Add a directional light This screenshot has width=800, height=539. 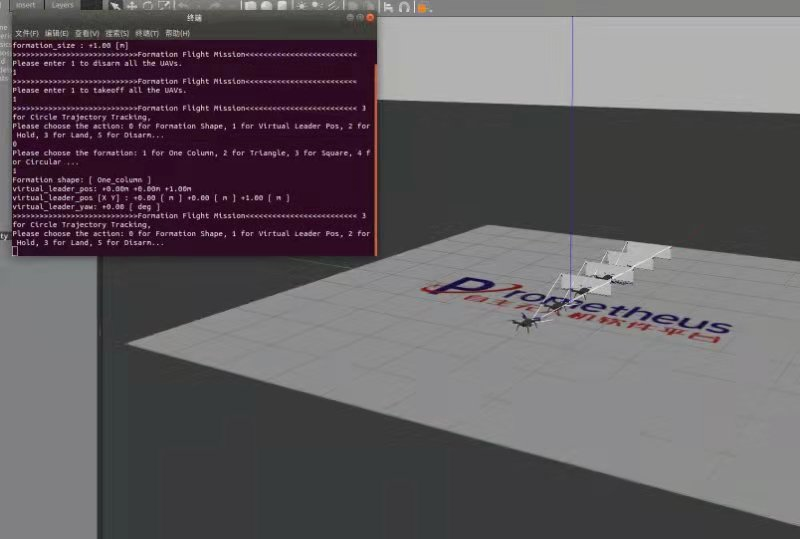point(334,6)
